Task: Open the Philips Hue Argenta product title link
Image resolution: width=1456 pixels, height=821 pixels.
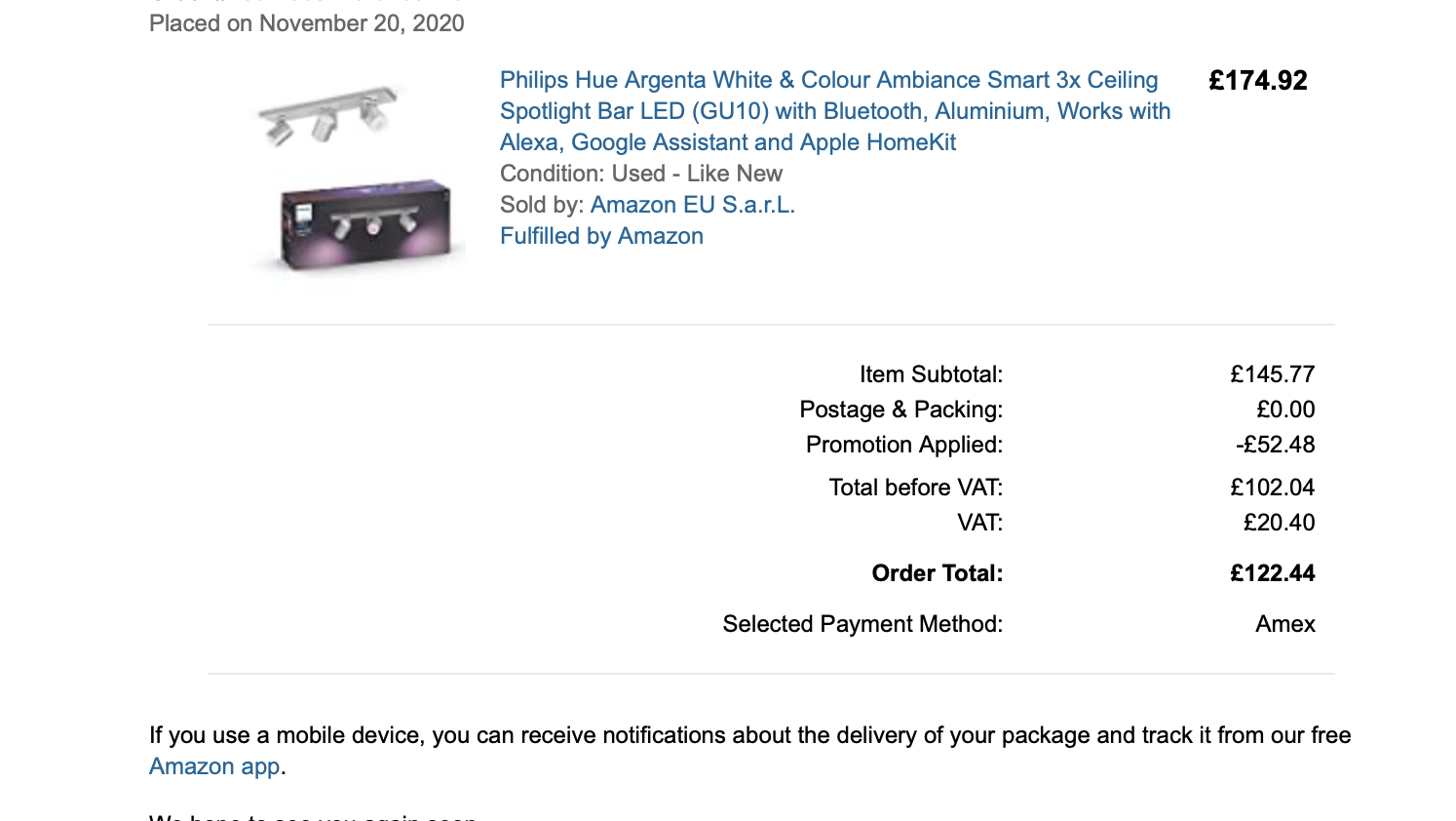Action: coord(835,111)
